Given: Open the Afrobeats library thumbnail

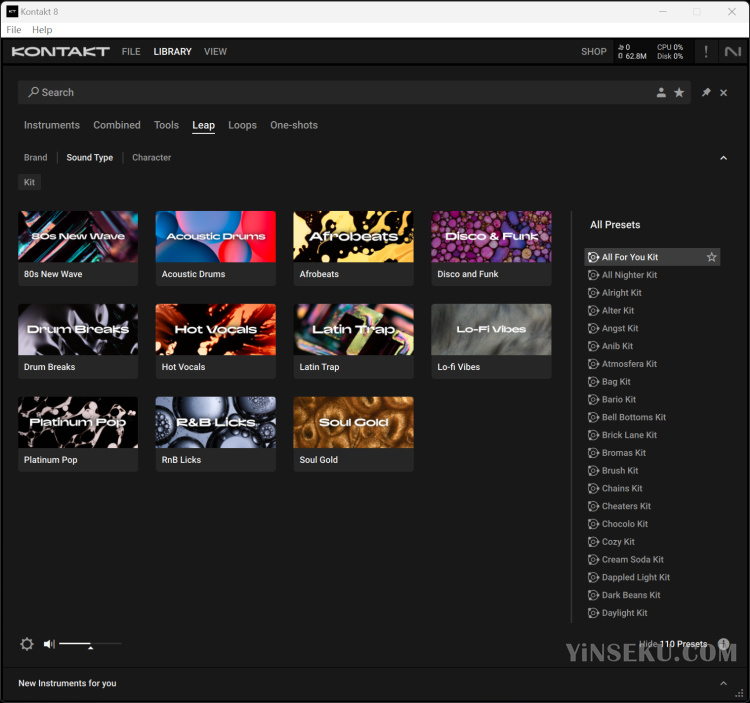Looking at the screenshot, I should point(353,248).
